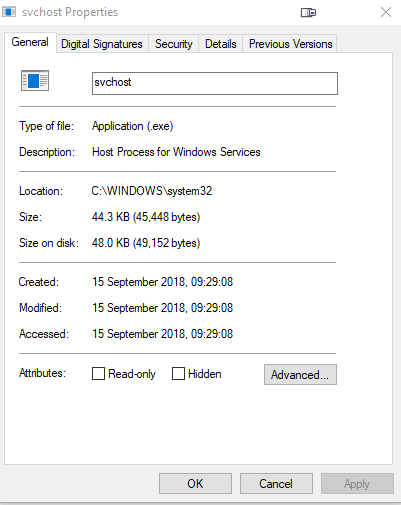This screenshot has height=505, width=401.
Task: Click the title bar toolbar icon near close
Action: [308, 13]
